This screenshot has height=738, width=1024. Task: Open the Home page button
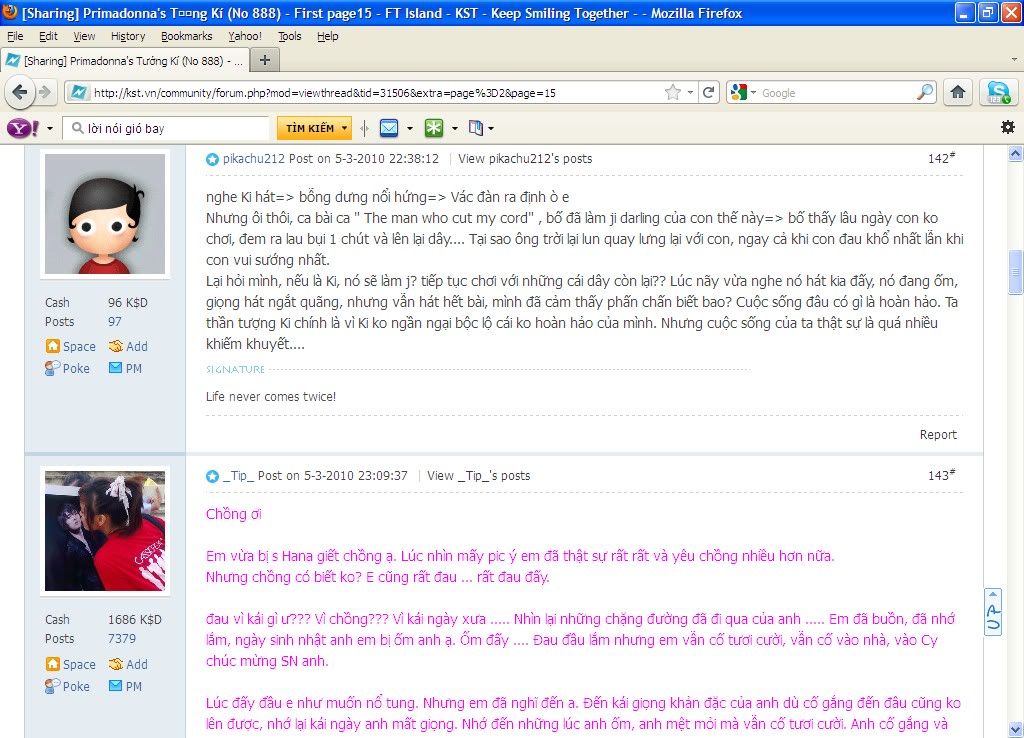click(957, 92)
